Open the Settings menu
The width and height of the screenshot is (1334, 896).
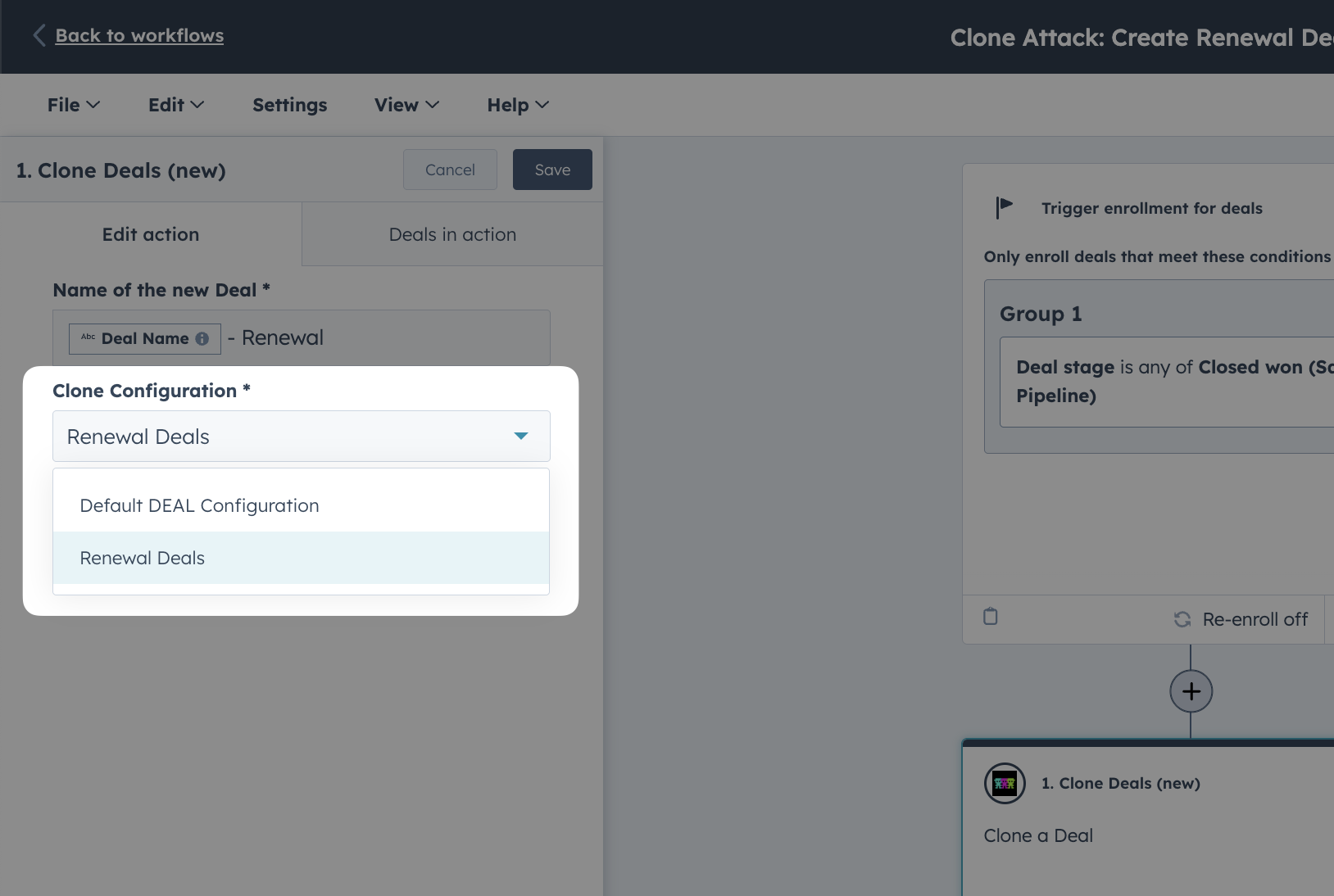pos(289,105)
